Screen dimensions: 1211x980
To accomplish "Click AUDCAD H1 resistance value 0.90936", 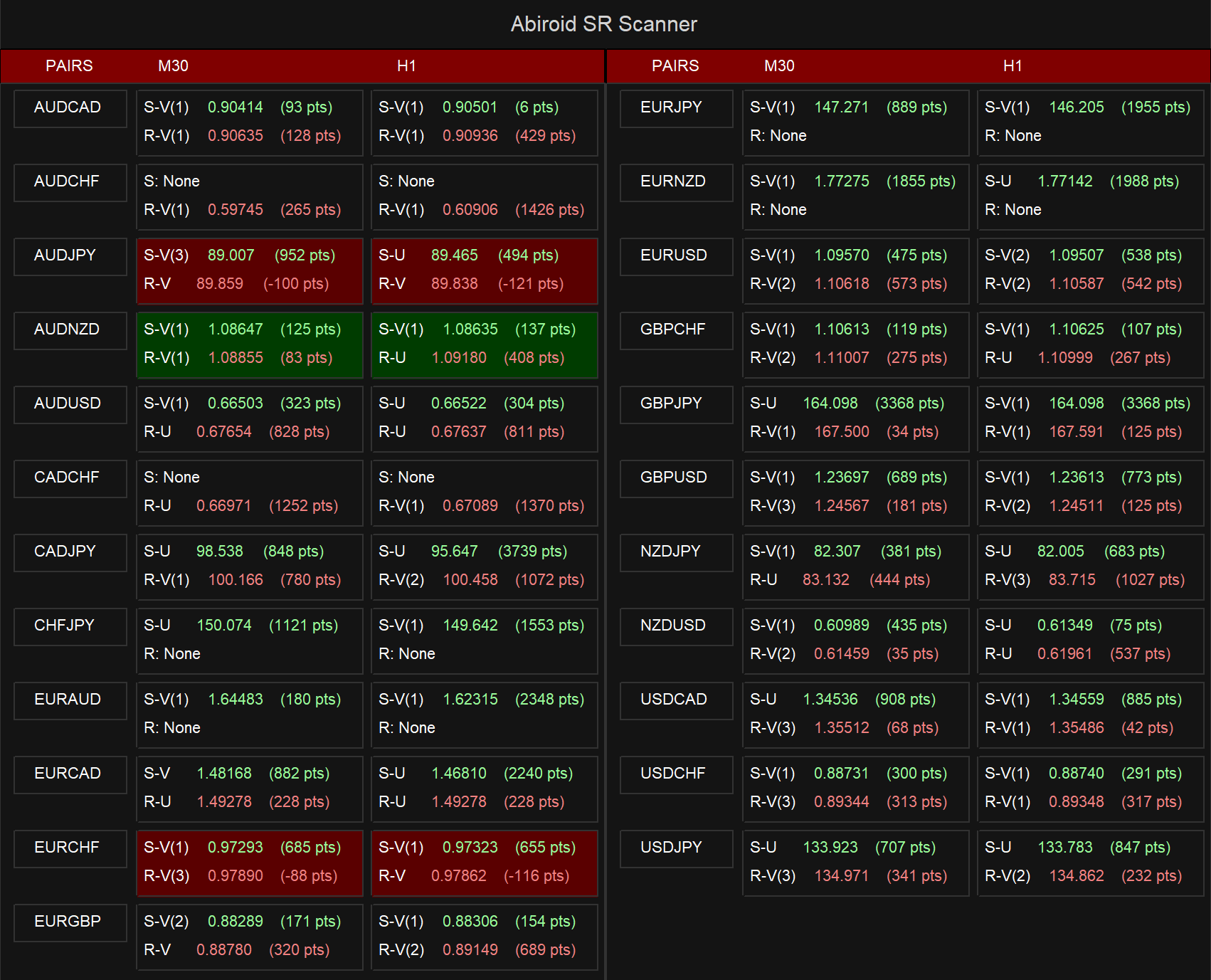I will click(470, 136).
